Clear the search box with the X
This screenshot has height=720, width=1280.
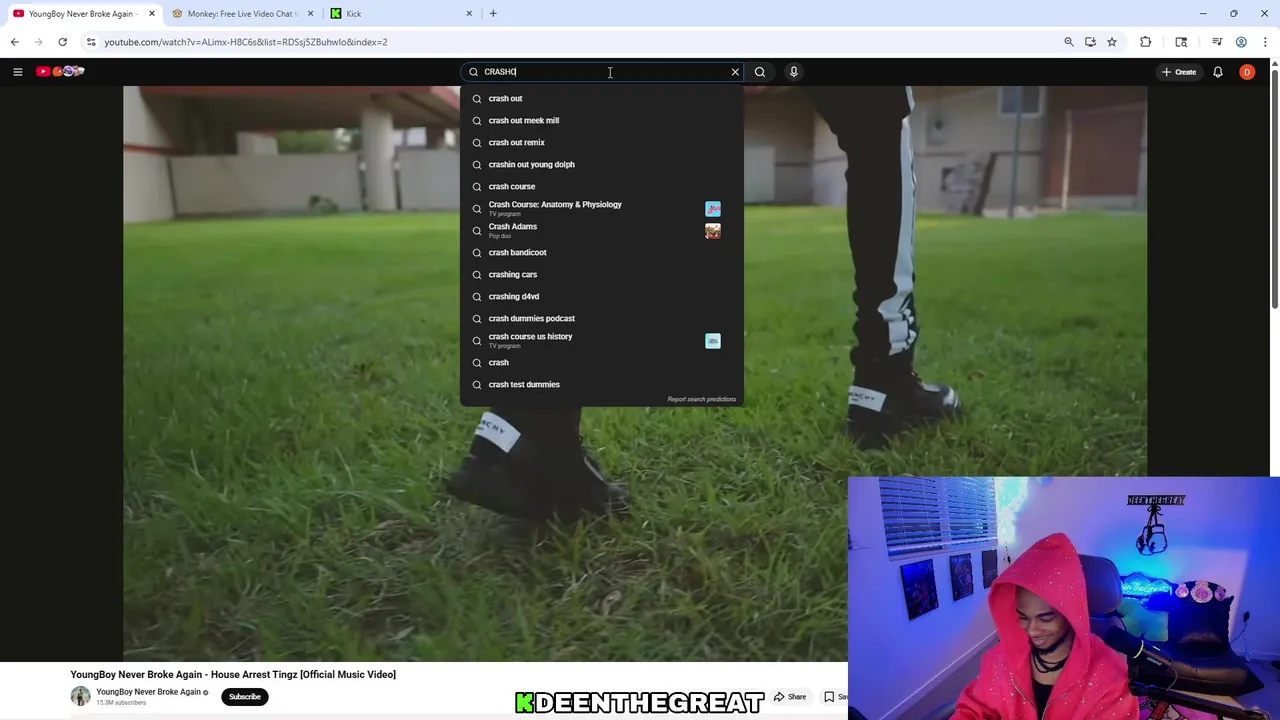tap(735, 72)
